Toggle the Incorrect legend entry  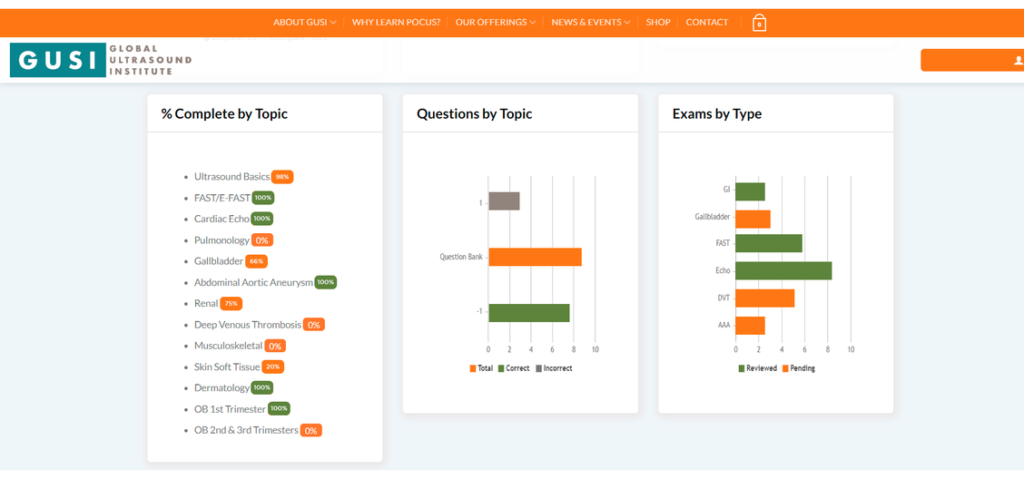tap(554, 369)
